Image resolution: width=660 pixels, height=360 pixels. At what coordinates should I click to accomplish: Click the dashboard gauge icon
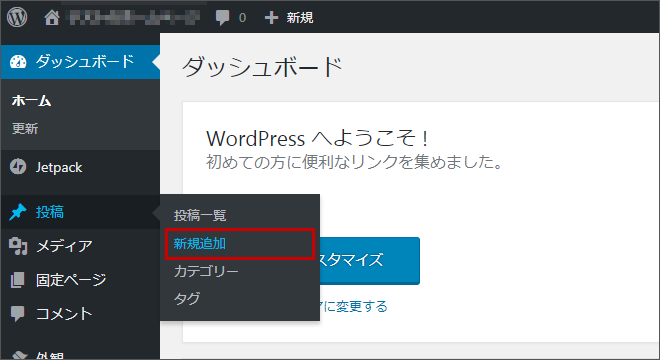tap(18, 62)
